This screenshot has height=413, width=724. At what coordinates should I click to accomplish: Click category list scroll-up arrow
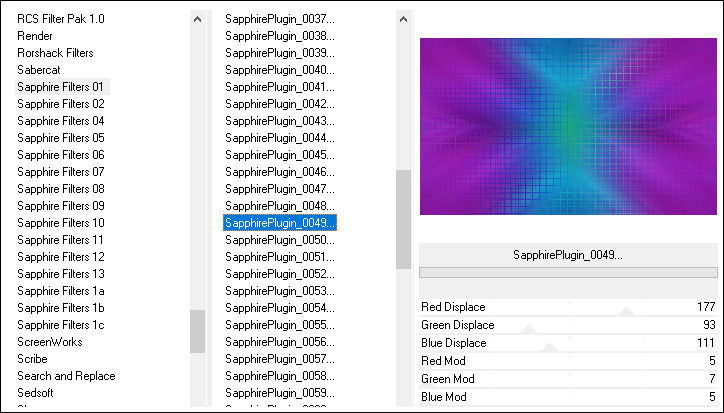(198, 19)
